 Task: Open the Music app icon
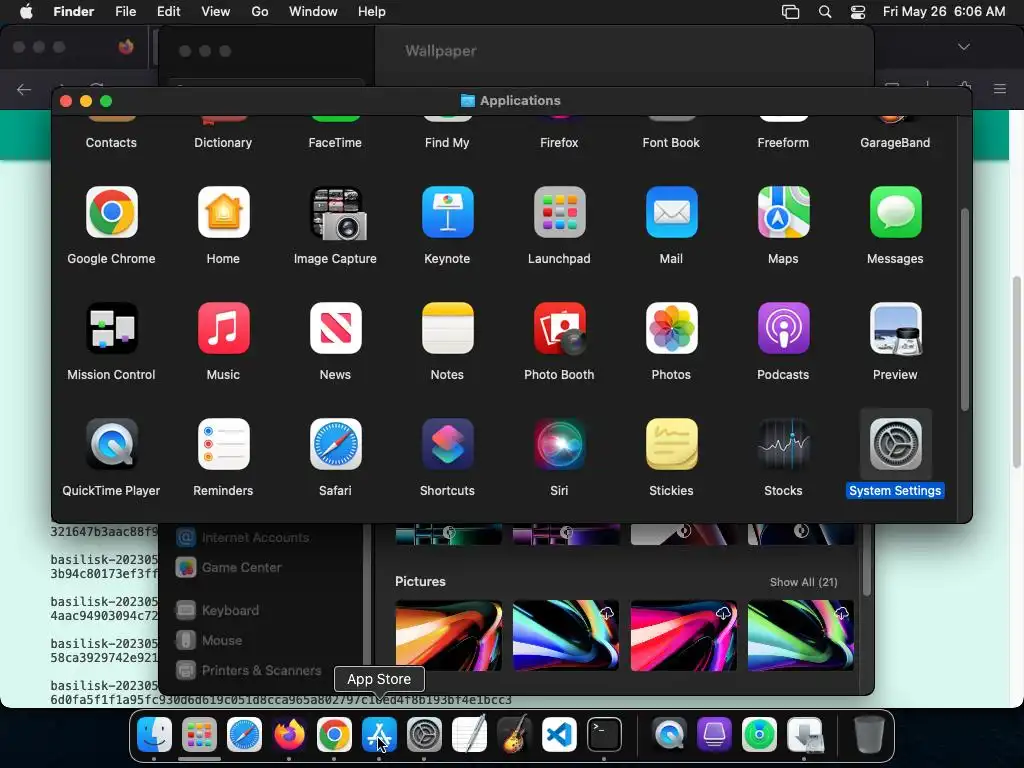click(223, 328)
